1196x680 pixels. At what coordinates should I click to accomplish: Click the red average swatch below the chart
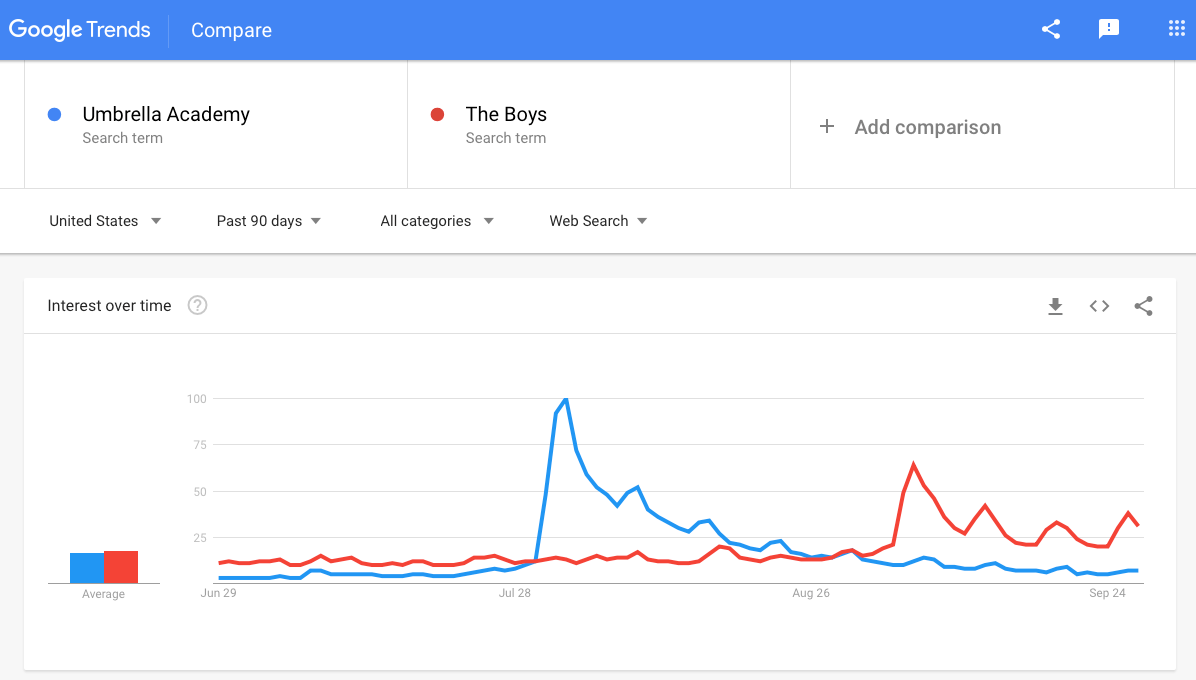pos(122,566)
